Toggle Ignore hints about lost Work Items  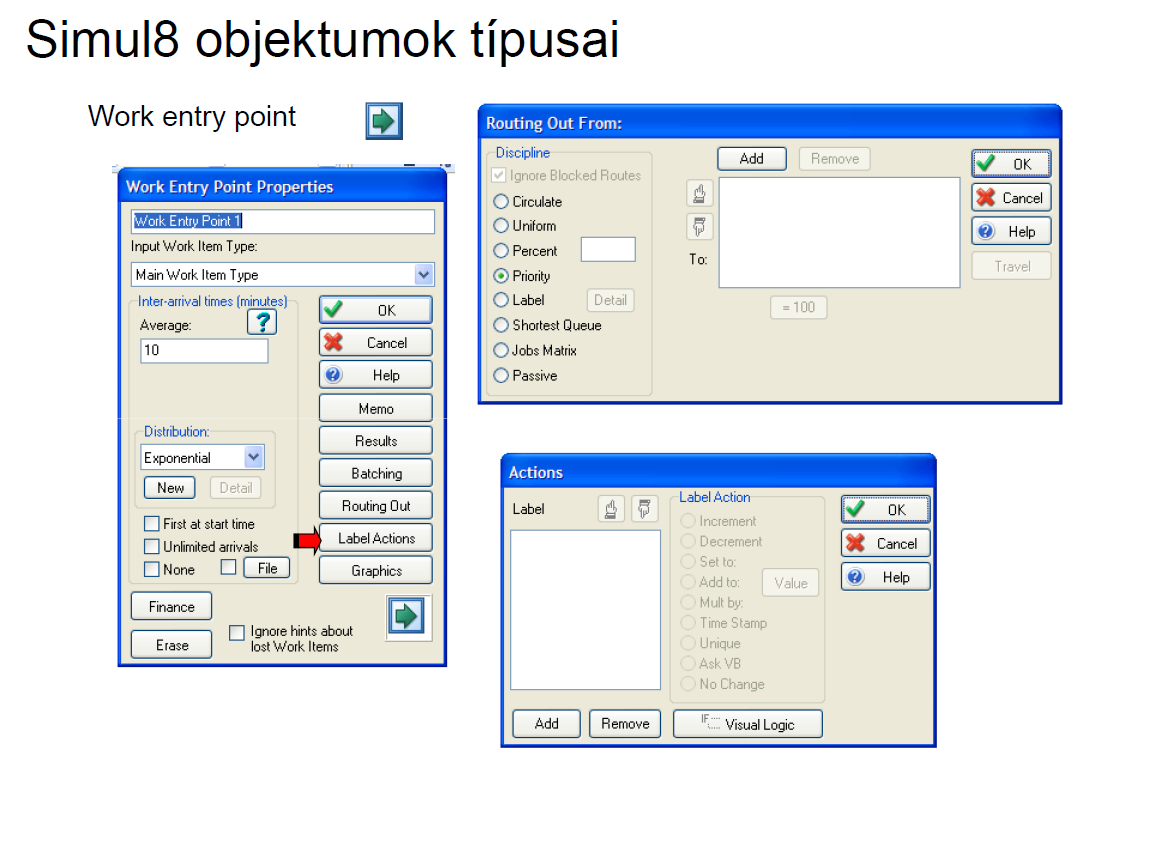[237, 633]
